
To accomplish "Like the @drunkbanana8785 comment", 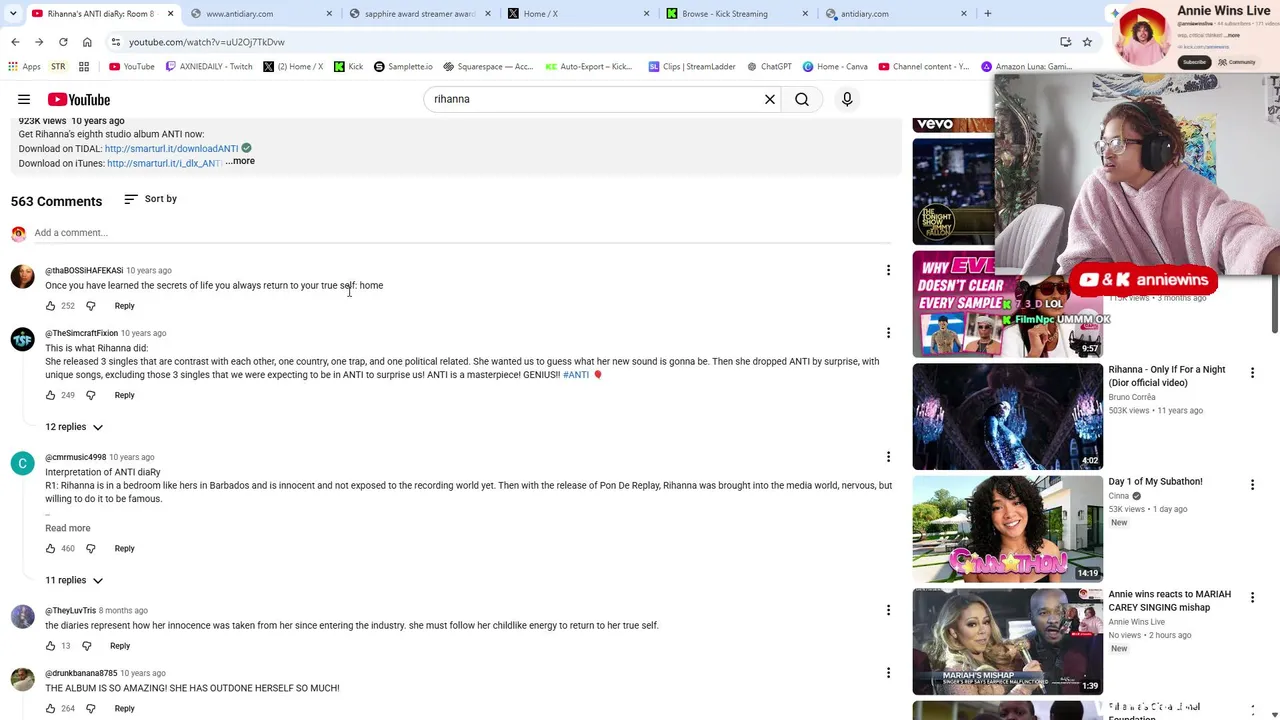I will click(50, 709).
